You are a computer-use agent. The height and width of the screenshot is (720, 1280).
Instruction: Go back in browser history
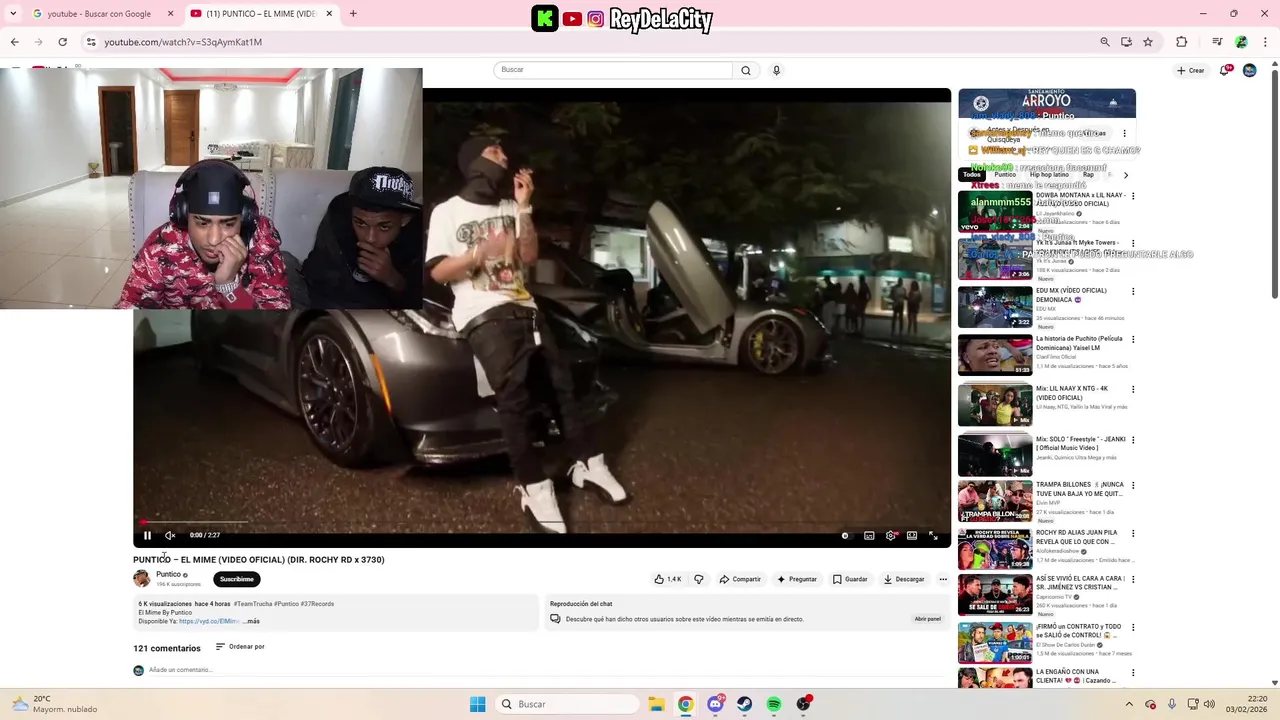14,42
